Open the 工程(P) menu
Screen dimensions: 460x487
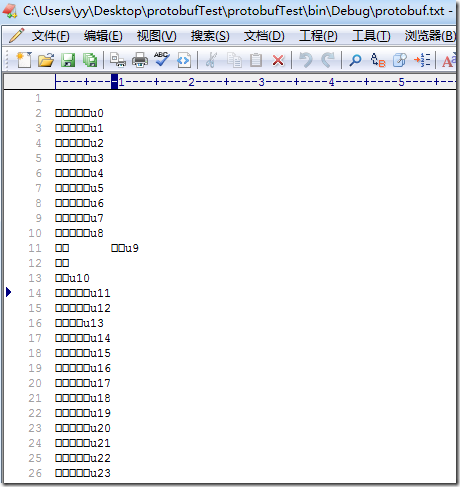pyautogui.click(x=318, y=36)
